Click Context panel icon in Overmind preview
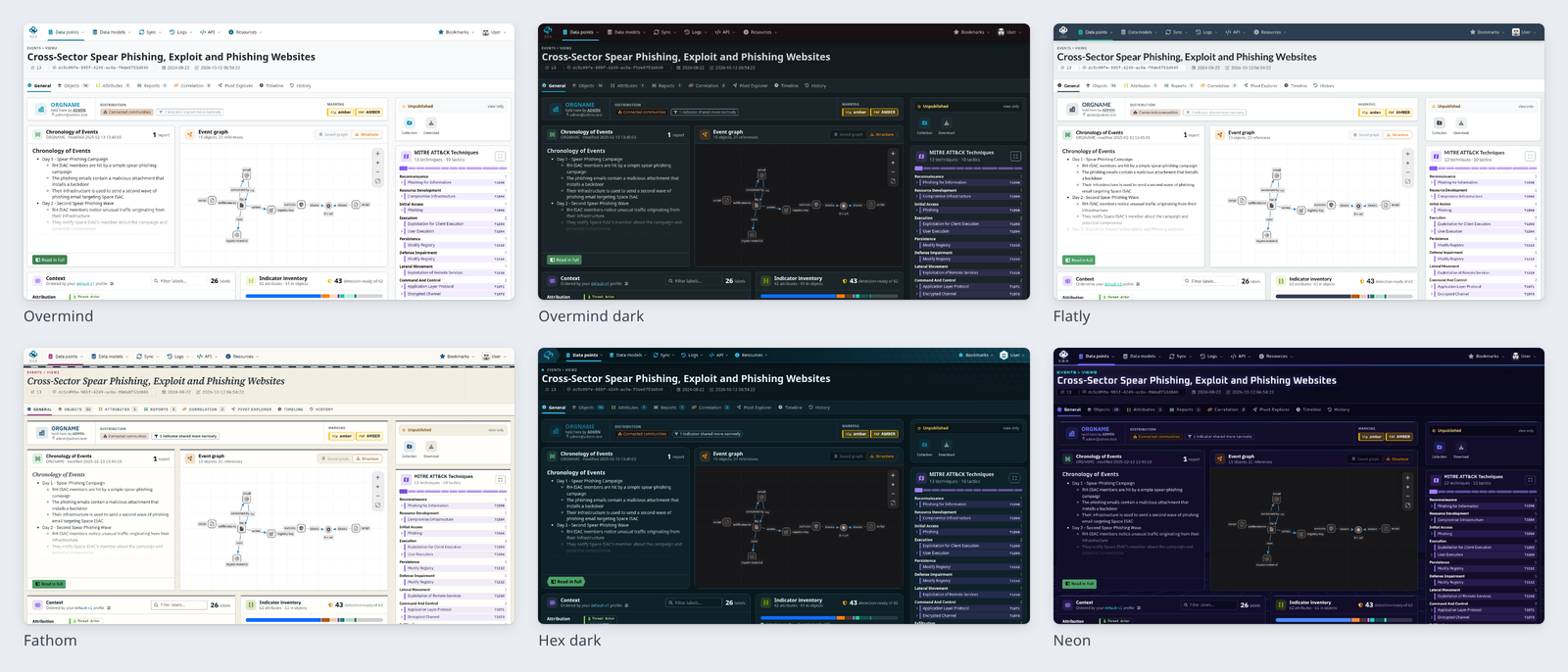This screenshot has height=672, width=1568. 38,281
